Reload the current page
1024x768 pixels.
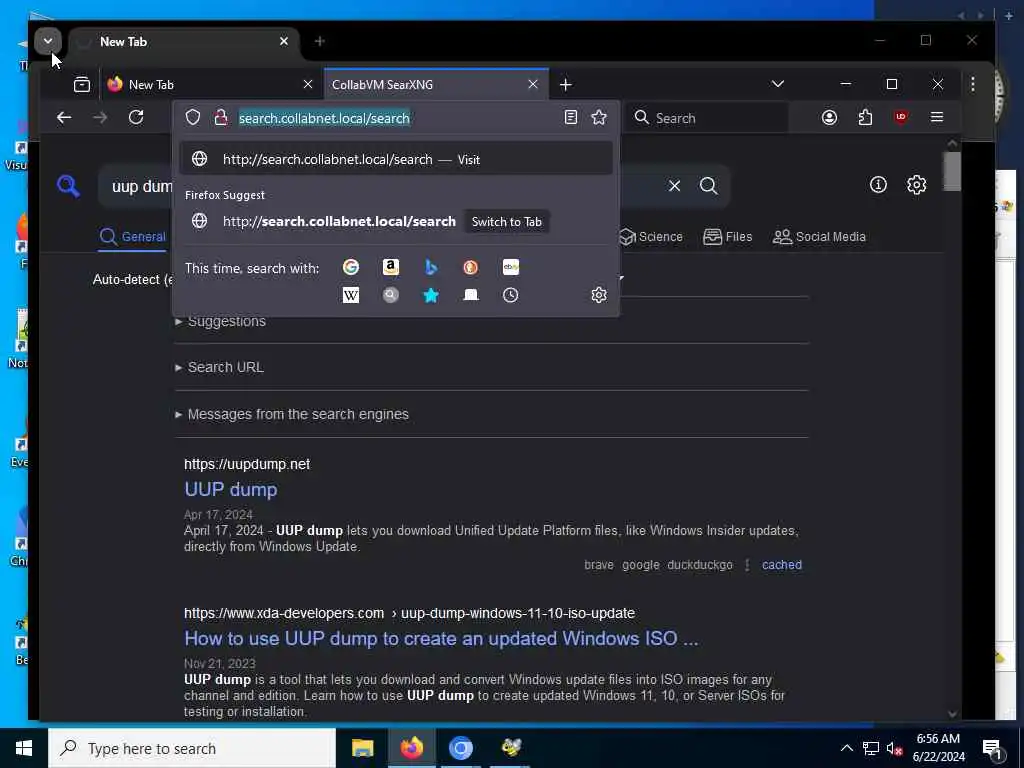(x=136, y=118)
